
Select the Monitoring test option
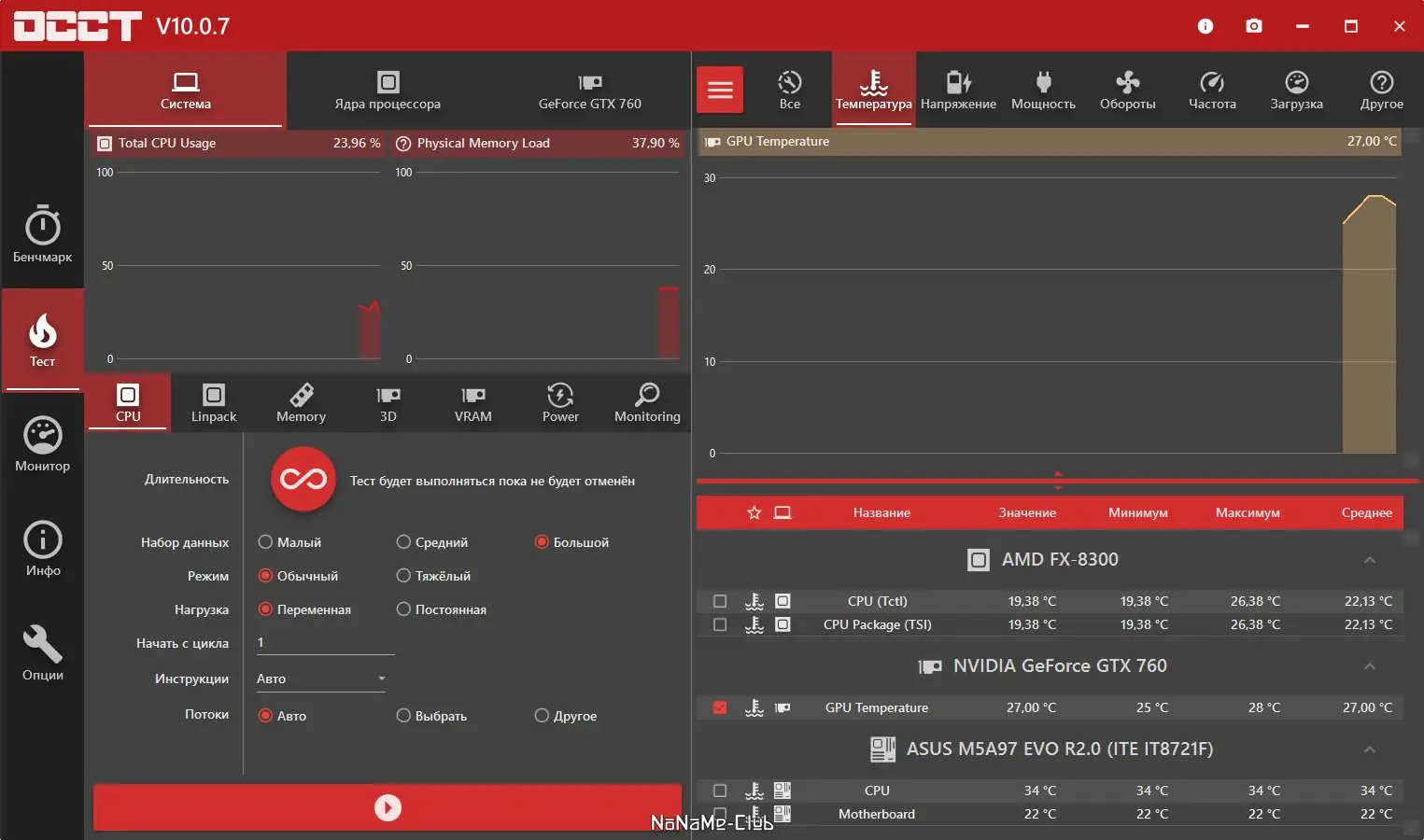pos(647,402)
